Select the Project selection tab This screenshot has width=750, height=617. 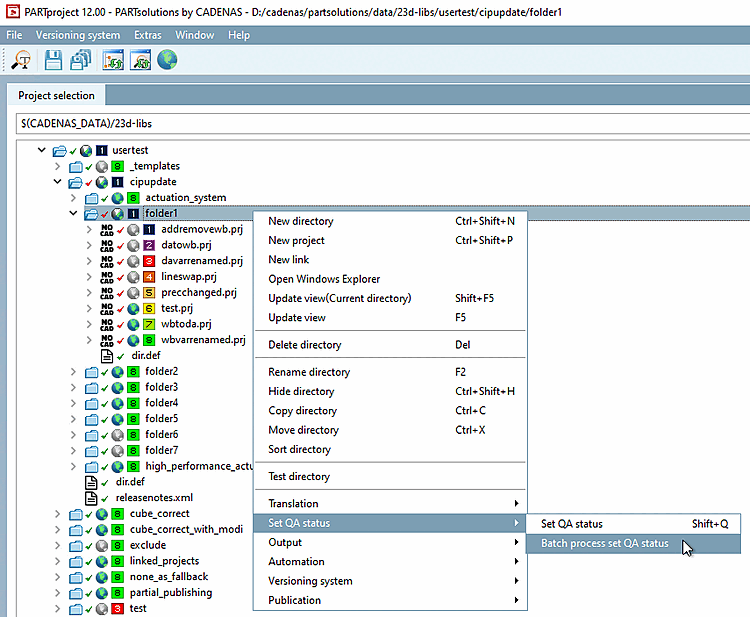(x=56, y=96)
